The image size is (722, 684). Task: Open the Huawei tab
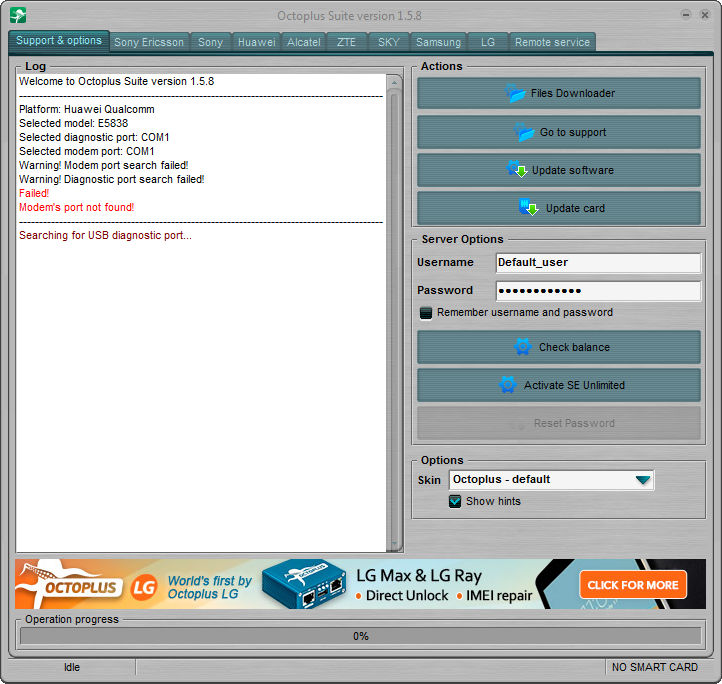[256, 42]
